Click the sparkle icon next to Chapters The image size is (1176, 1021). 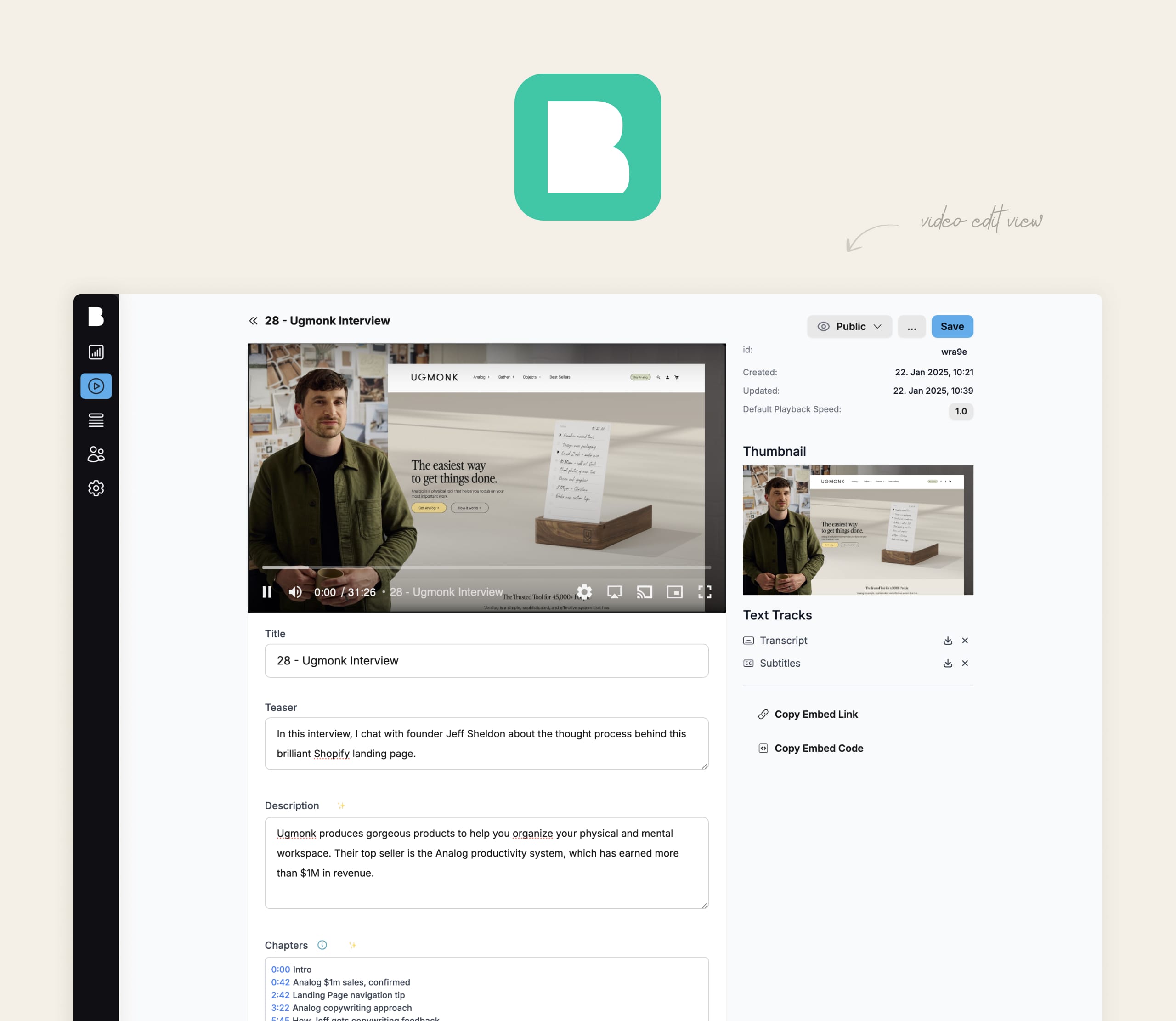[352, 945]
